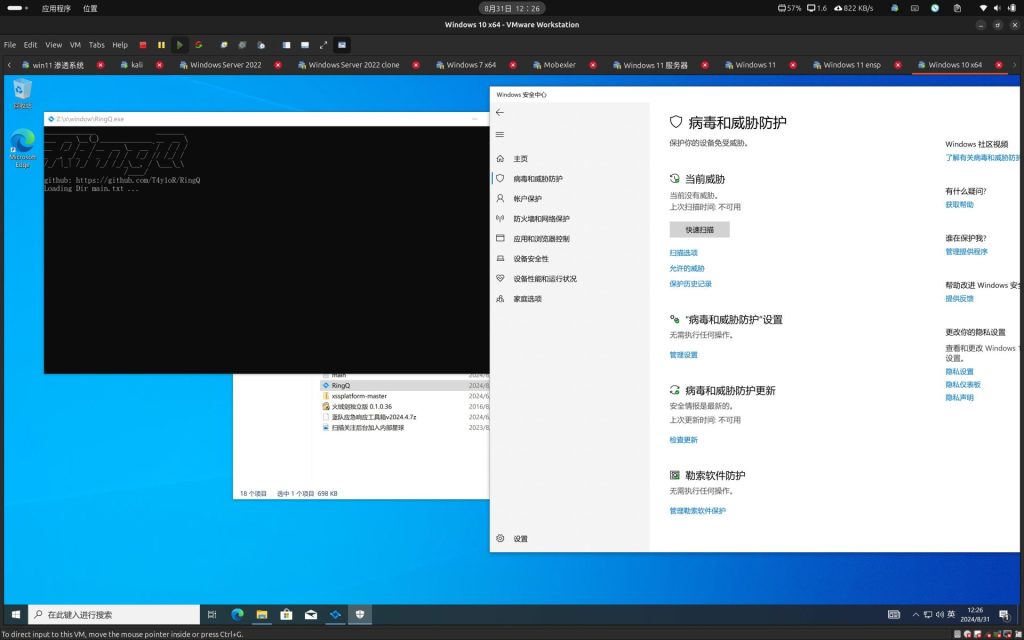Select the xssplatform-master file in Explorer
Image resolution: width=1024 pixels, height=640 pixels.
tap(359, 396)
